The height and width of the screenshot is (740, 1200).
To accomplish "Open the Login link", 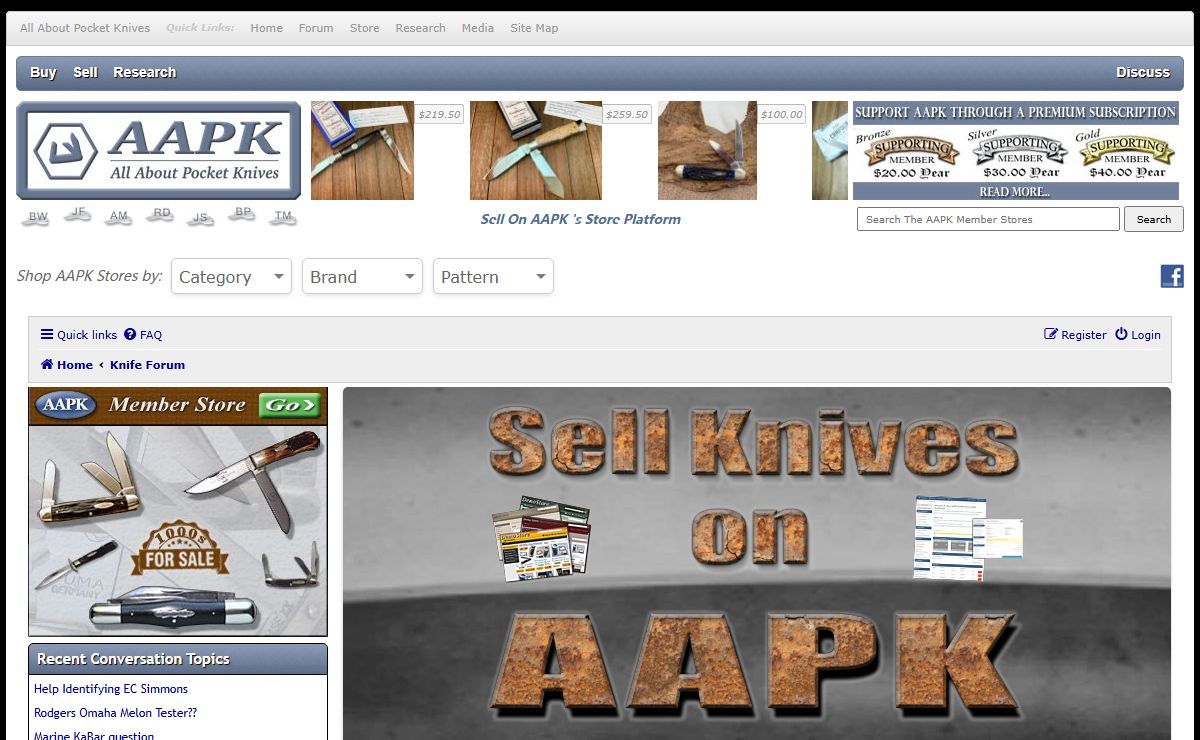I will [1138, 335].
